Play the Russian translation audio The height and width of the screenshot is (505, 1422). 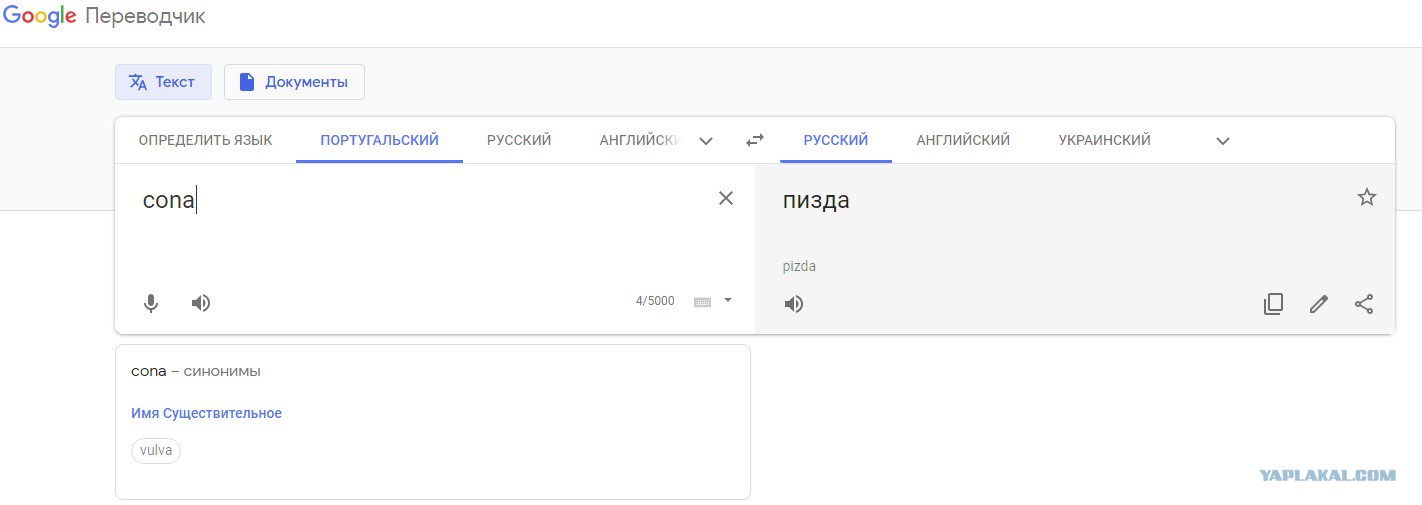coord(794,304)
